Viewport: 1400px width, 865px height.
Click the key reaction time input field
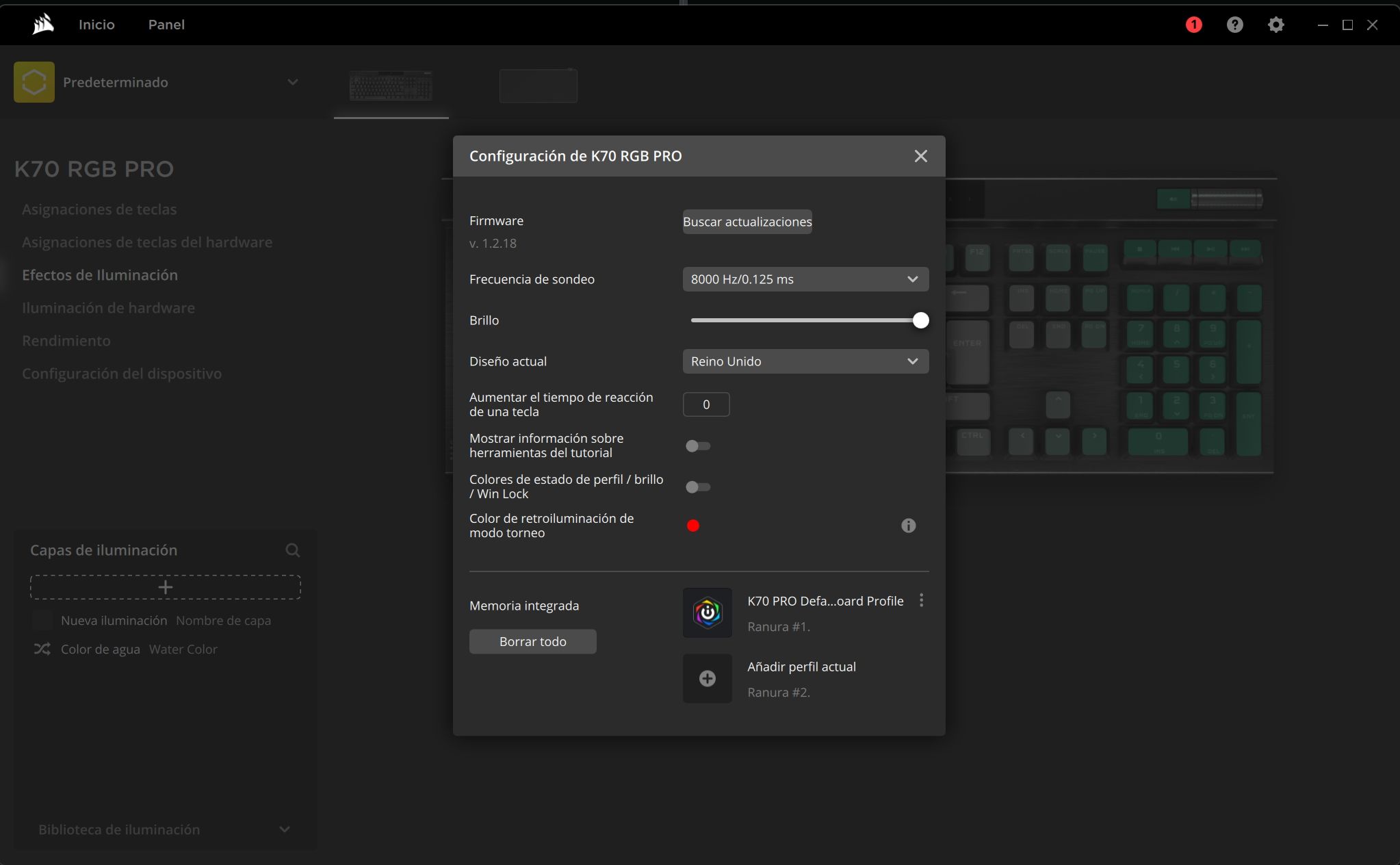tap(706, 404)
